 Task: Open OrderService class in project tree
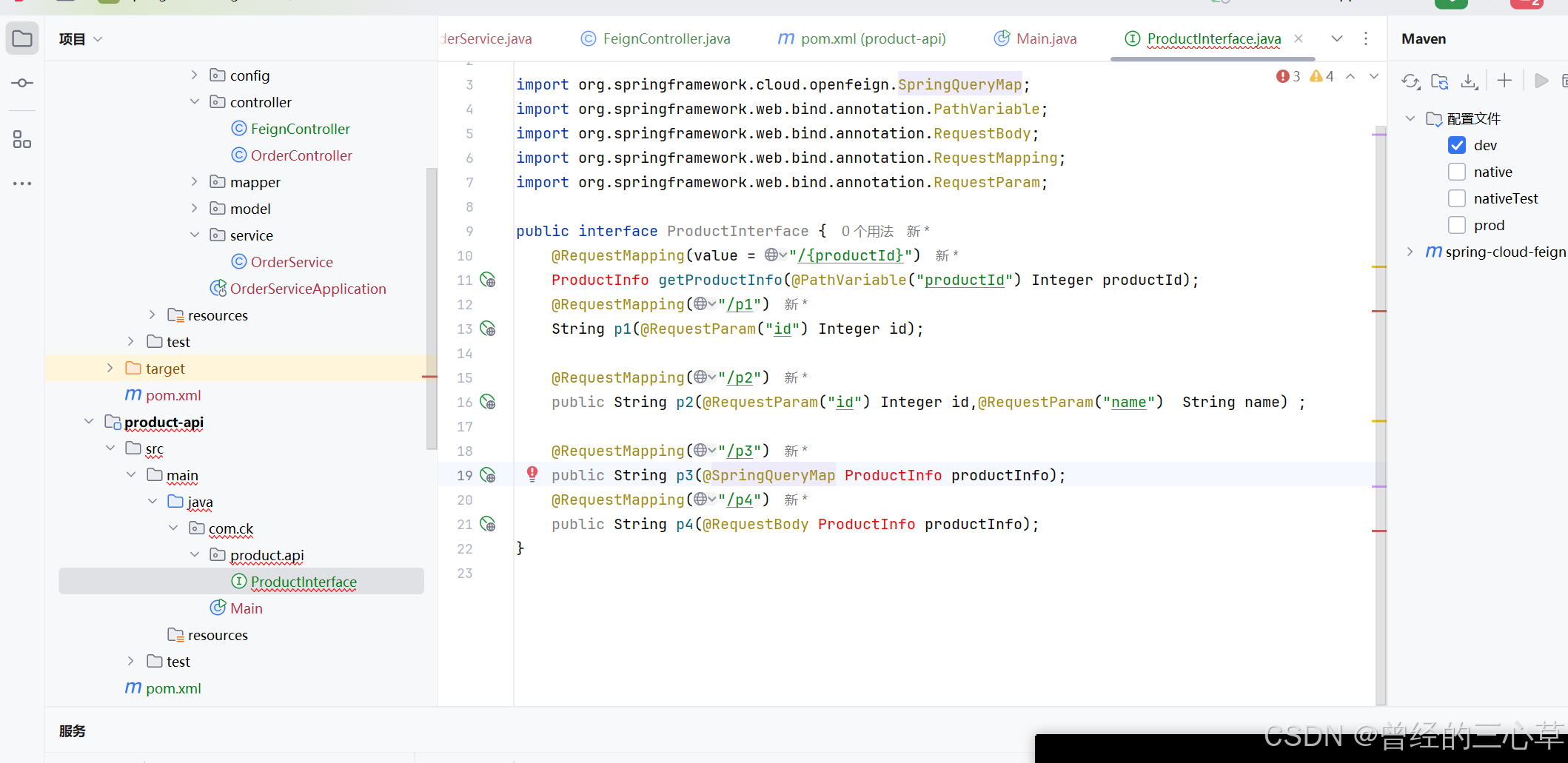point(282,262)
